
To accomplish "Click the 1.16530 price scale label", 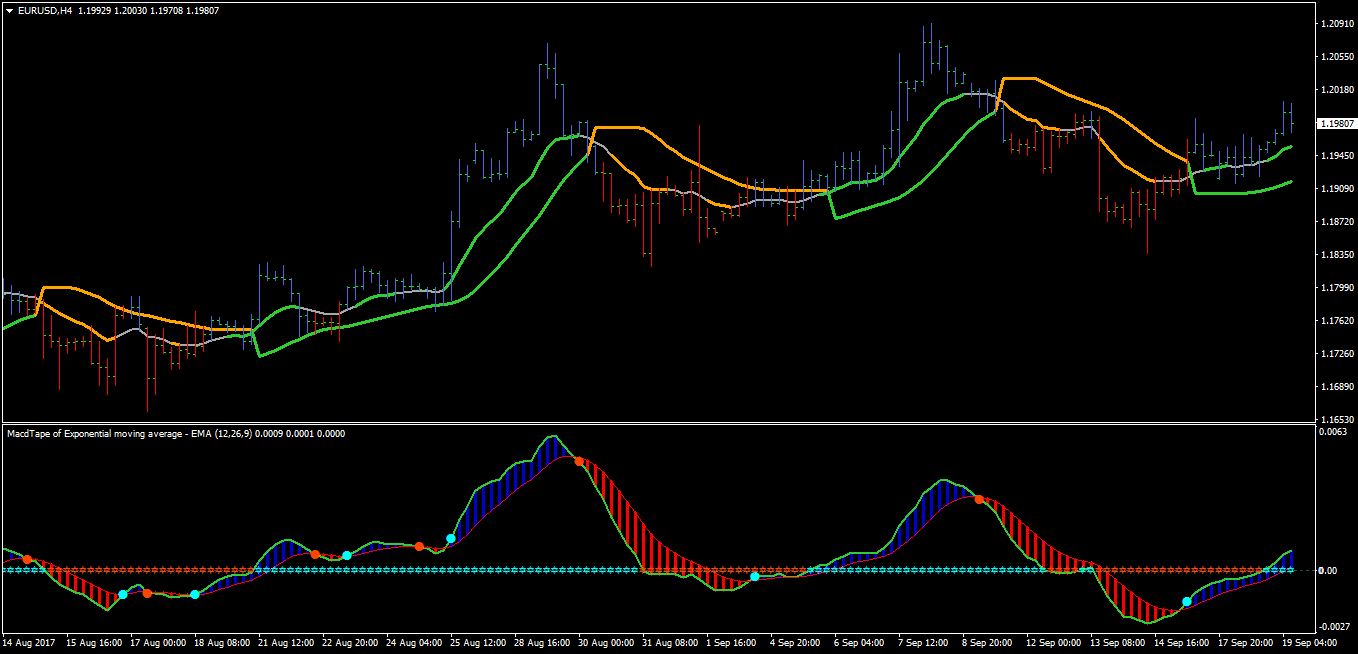I will (1337, 419).
